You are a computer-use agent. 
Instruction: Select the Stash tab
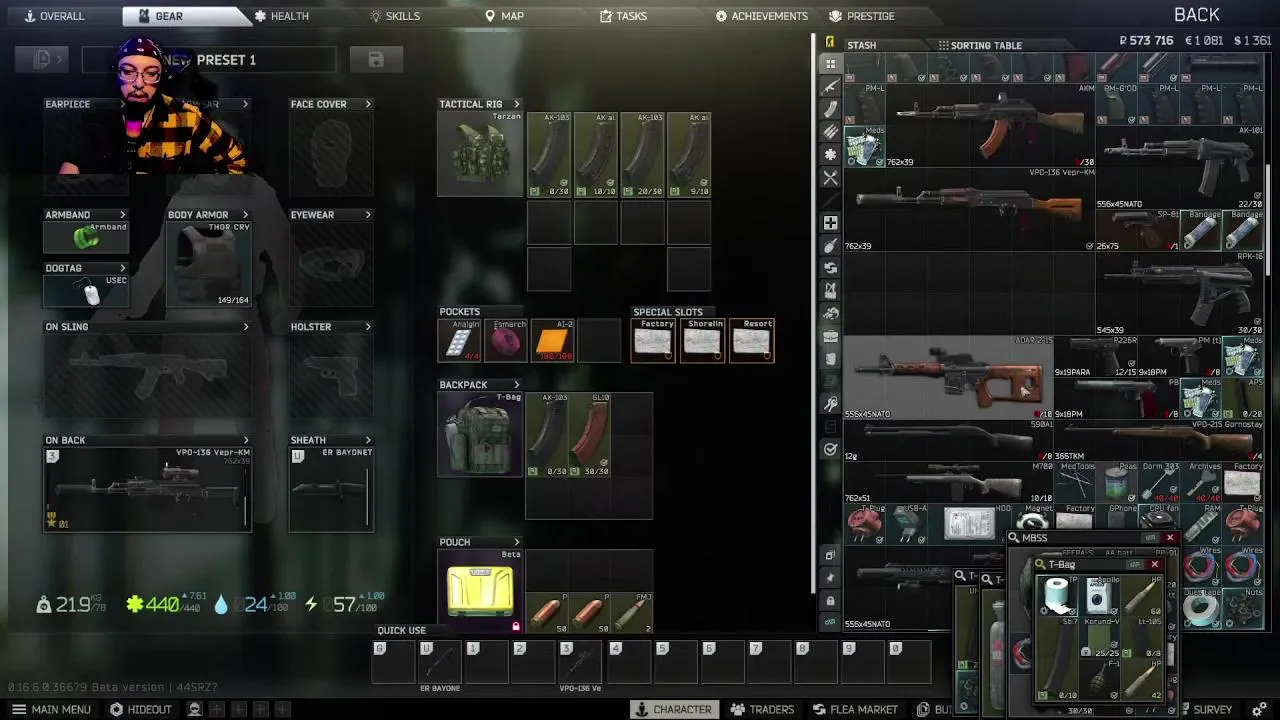coord(861,45)
